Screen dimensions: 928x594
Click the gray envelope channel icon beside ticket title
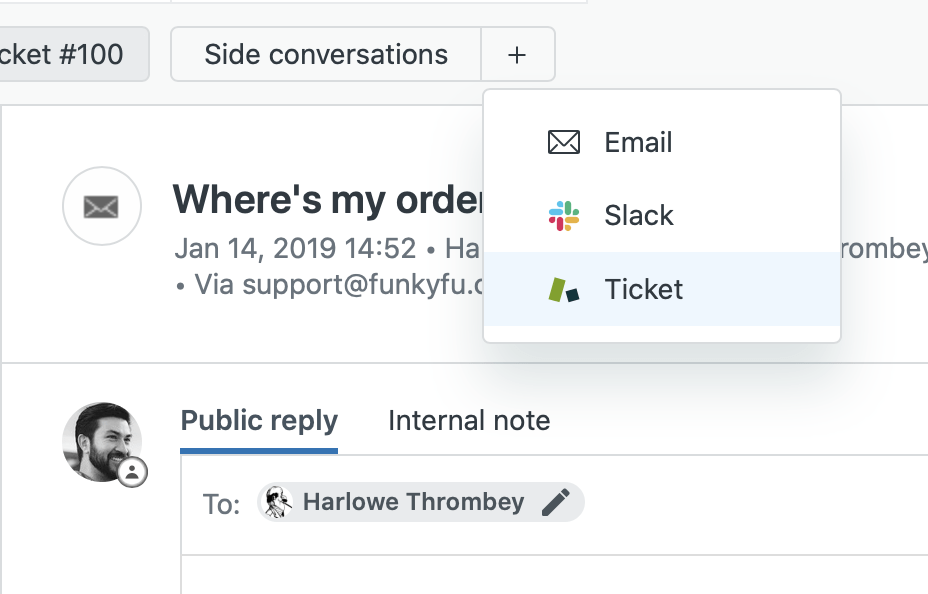pos(102,206)
